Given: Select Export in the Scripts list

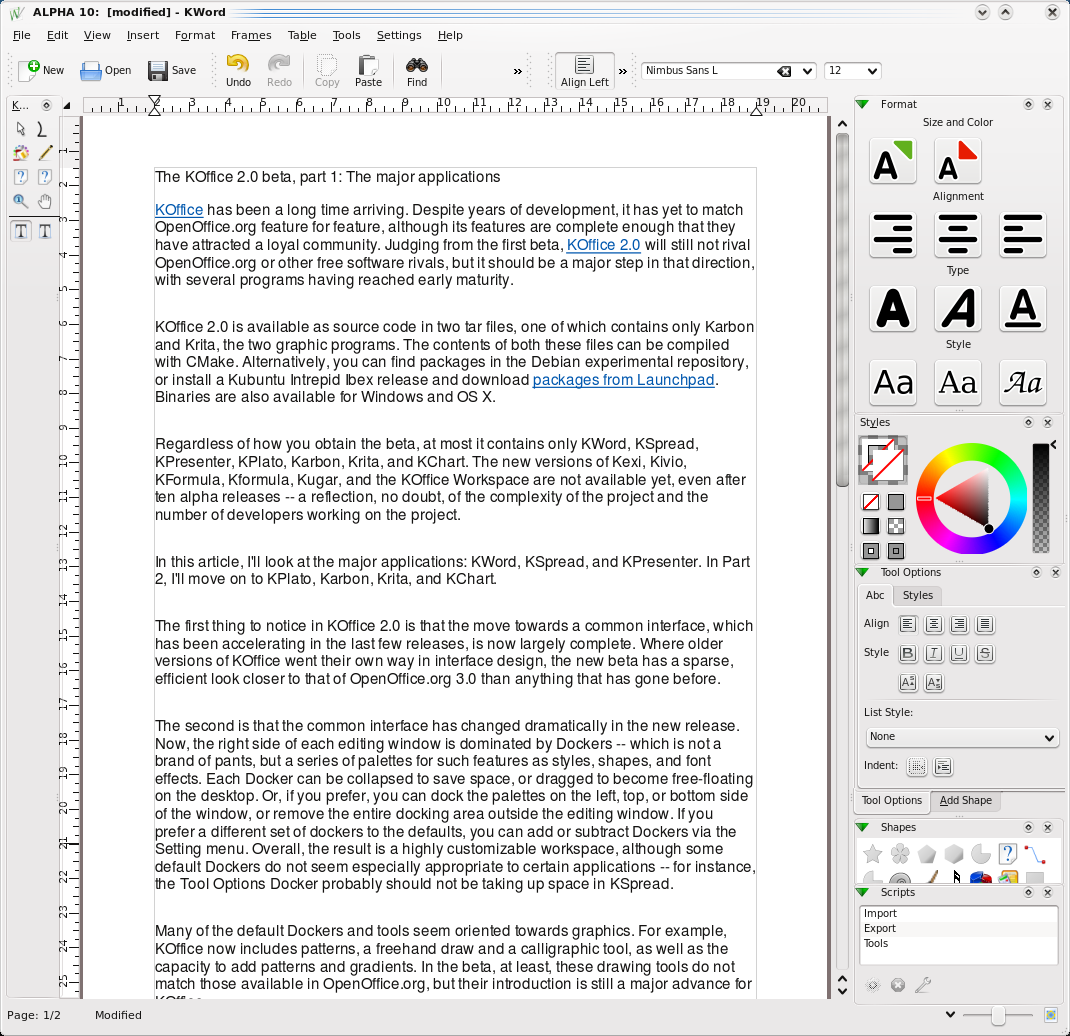Looking at the screenshot, I should point(880,928).
